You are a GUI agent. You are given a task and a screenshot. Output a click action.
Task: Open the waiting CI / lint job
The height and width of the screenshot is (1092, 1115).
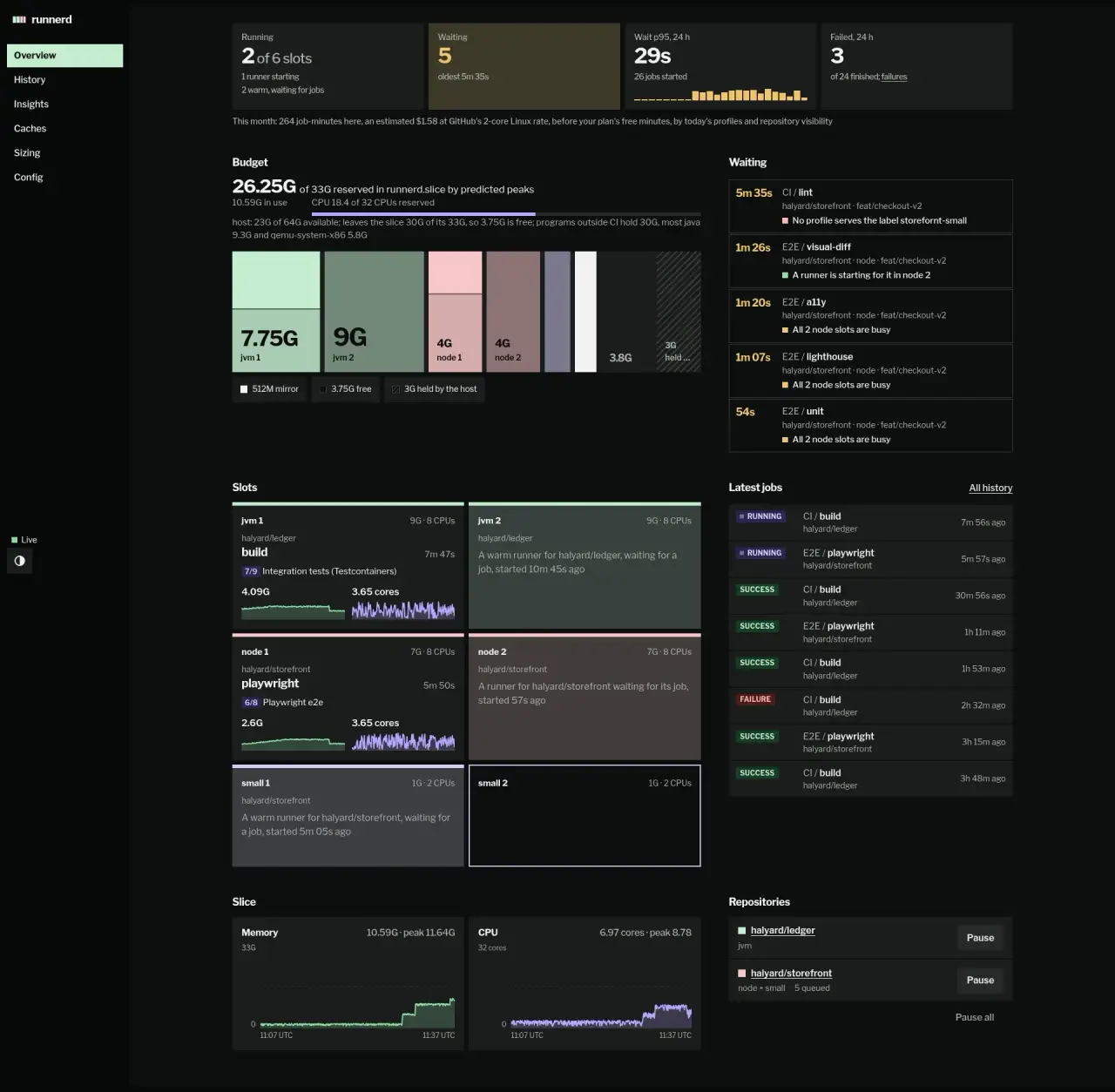coord(870,206)
